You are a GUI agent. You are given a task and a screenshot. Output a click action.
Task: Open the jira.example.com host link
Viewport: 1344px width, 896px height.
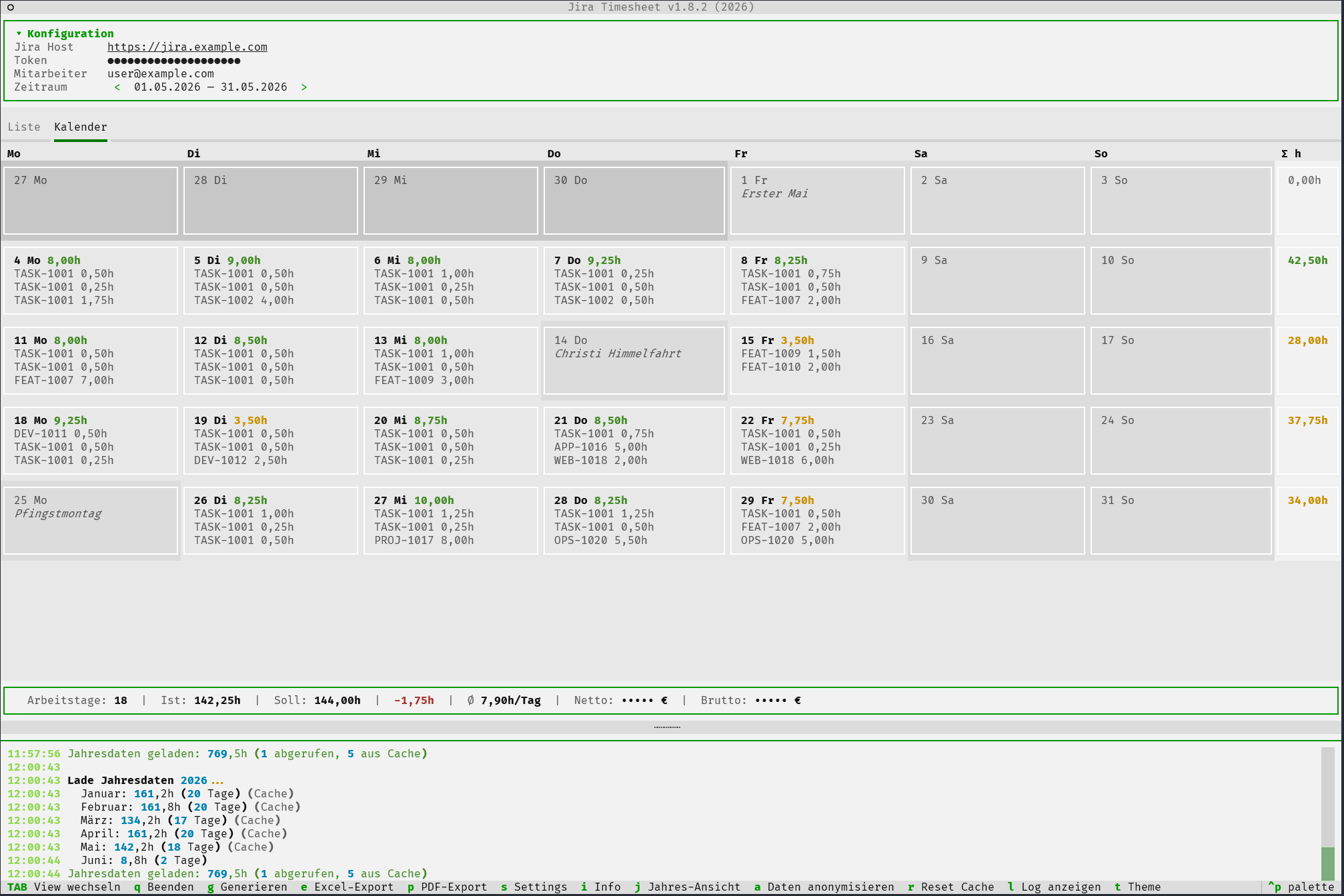[187, 47]
